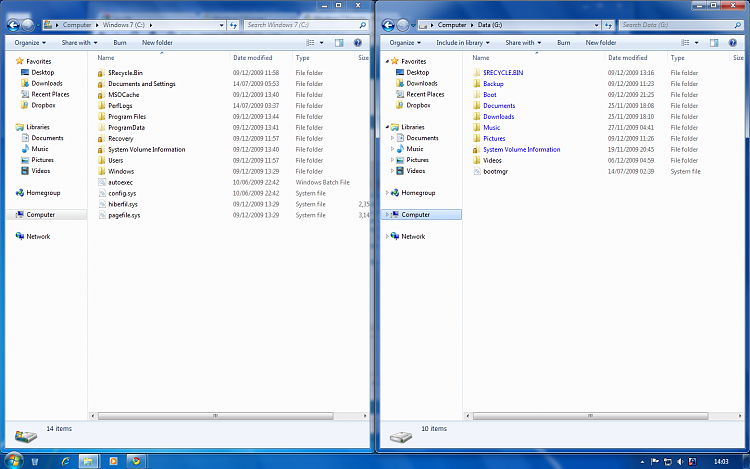This screenshot has width=750, height=469.
Task: Toggle preview pane in Data (G:) window
Action: [714, 43]
